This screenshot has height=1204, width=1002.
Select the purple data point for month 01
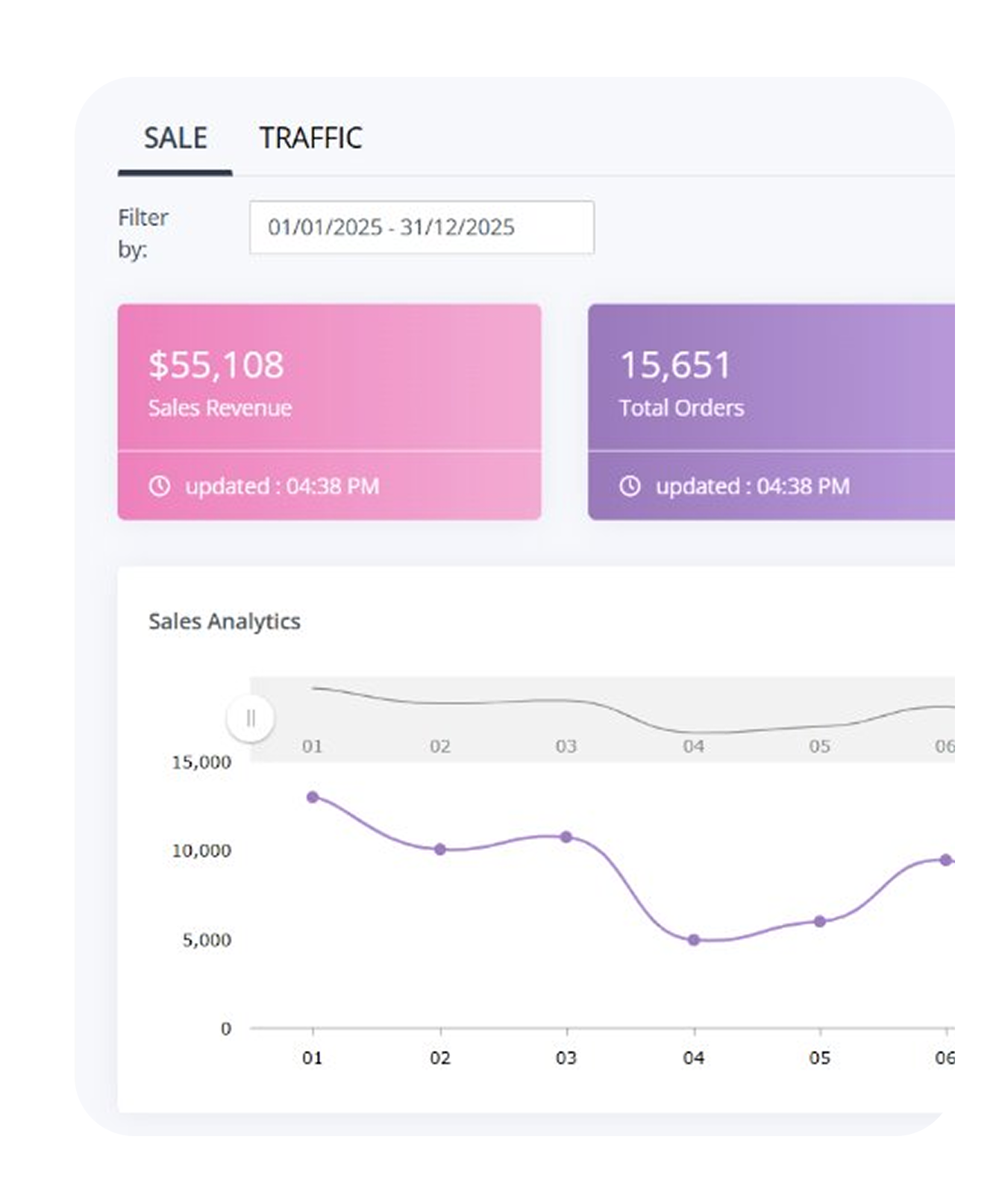[313, 797]
